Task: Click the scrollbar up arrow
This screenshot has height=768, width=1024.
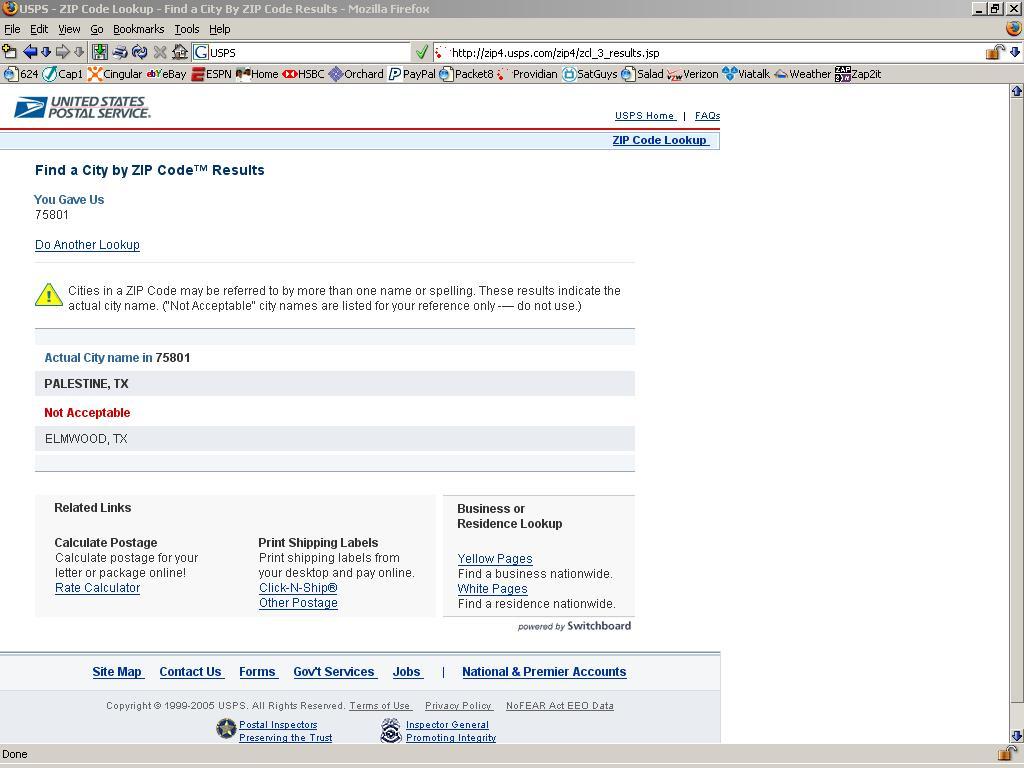Action: [x=1017, y=91]
